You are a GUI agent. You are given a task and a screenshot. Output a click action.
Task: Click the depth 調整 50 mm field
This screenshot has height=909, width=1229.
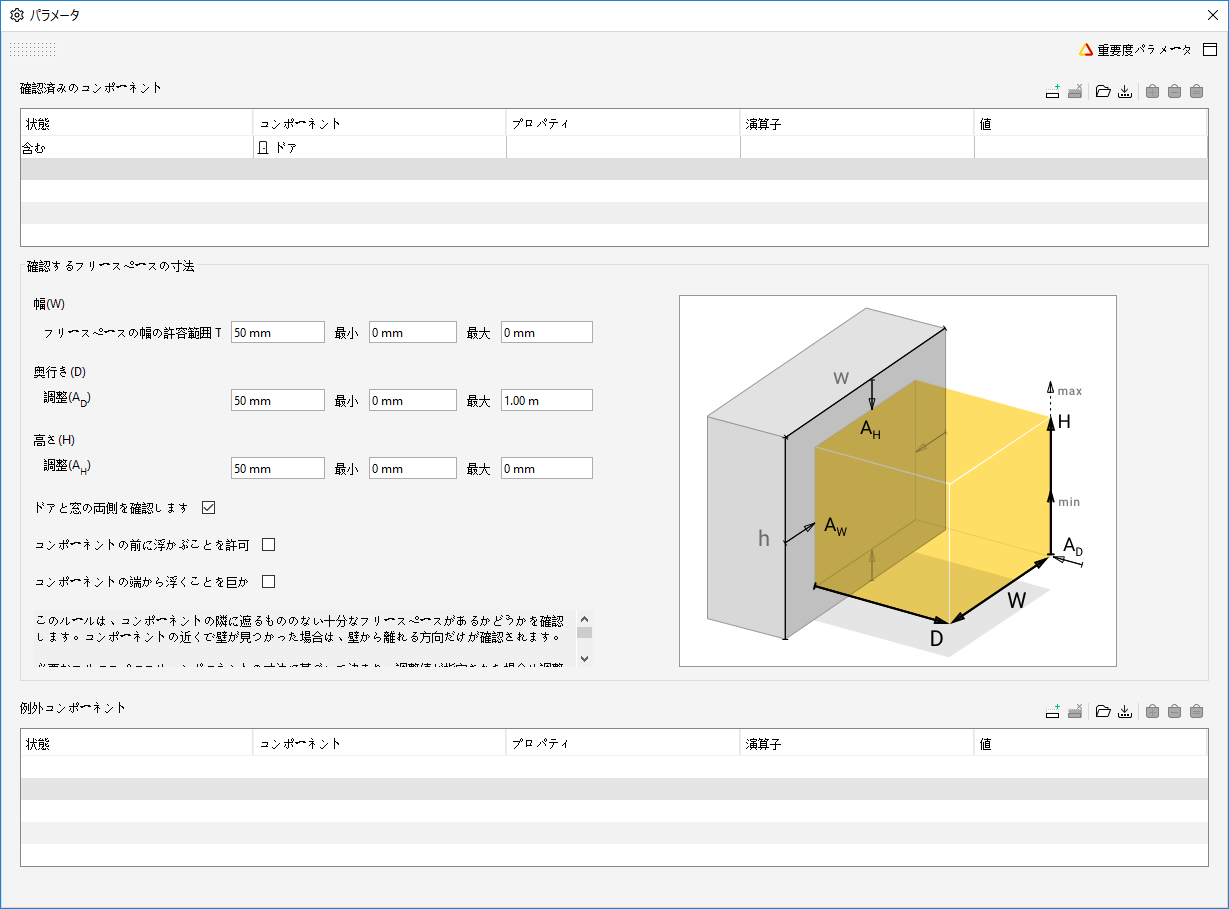(278, 400)
